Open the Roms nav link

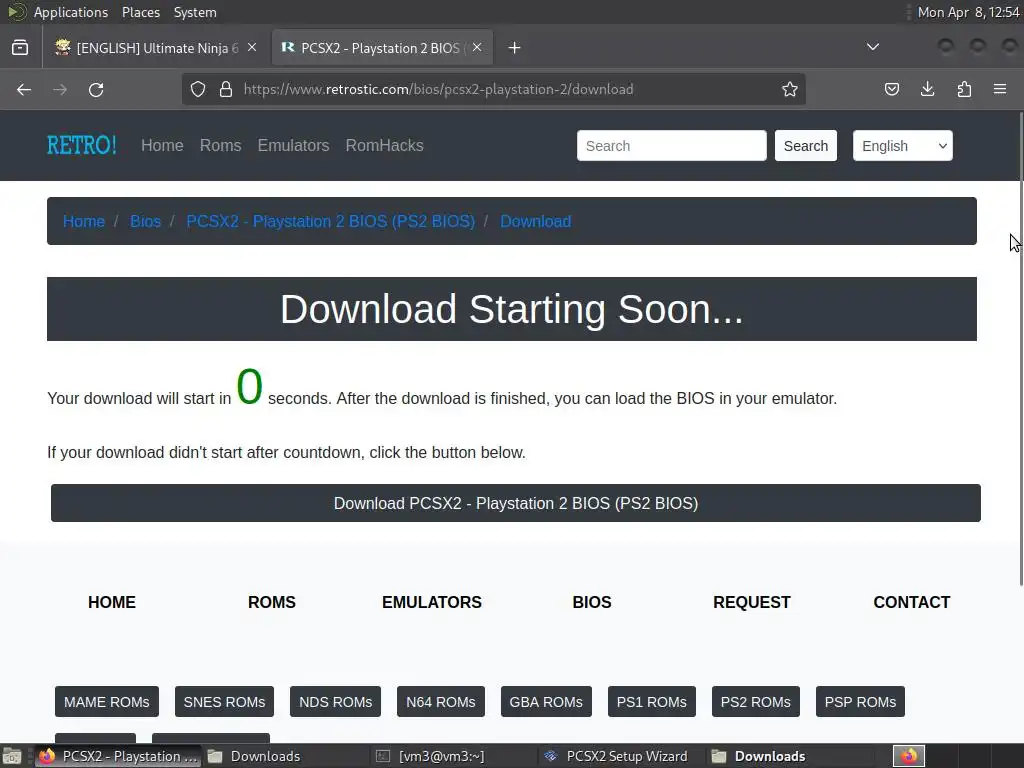(221, 145)
